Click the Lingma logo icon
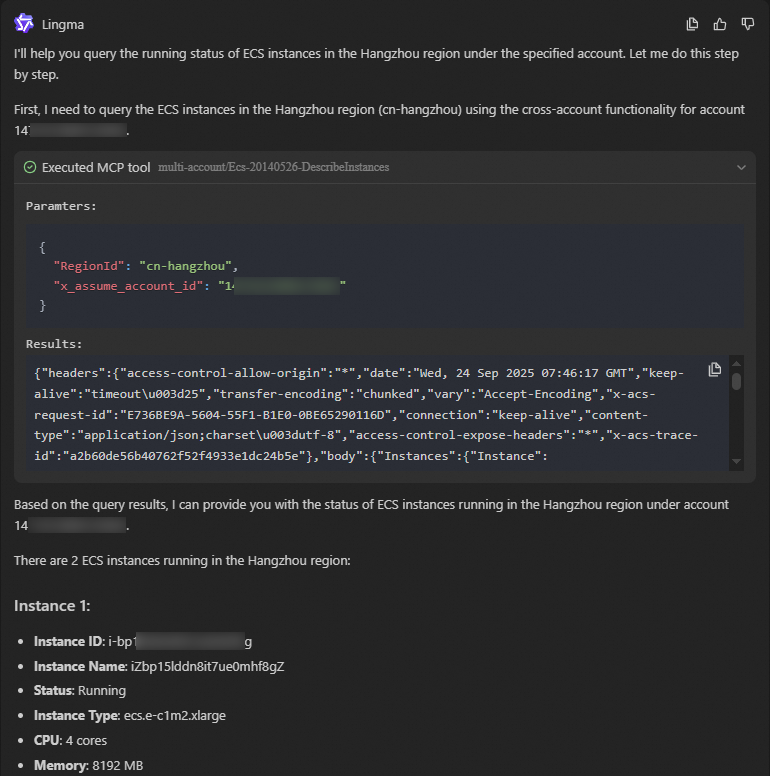 click(24, 24)
